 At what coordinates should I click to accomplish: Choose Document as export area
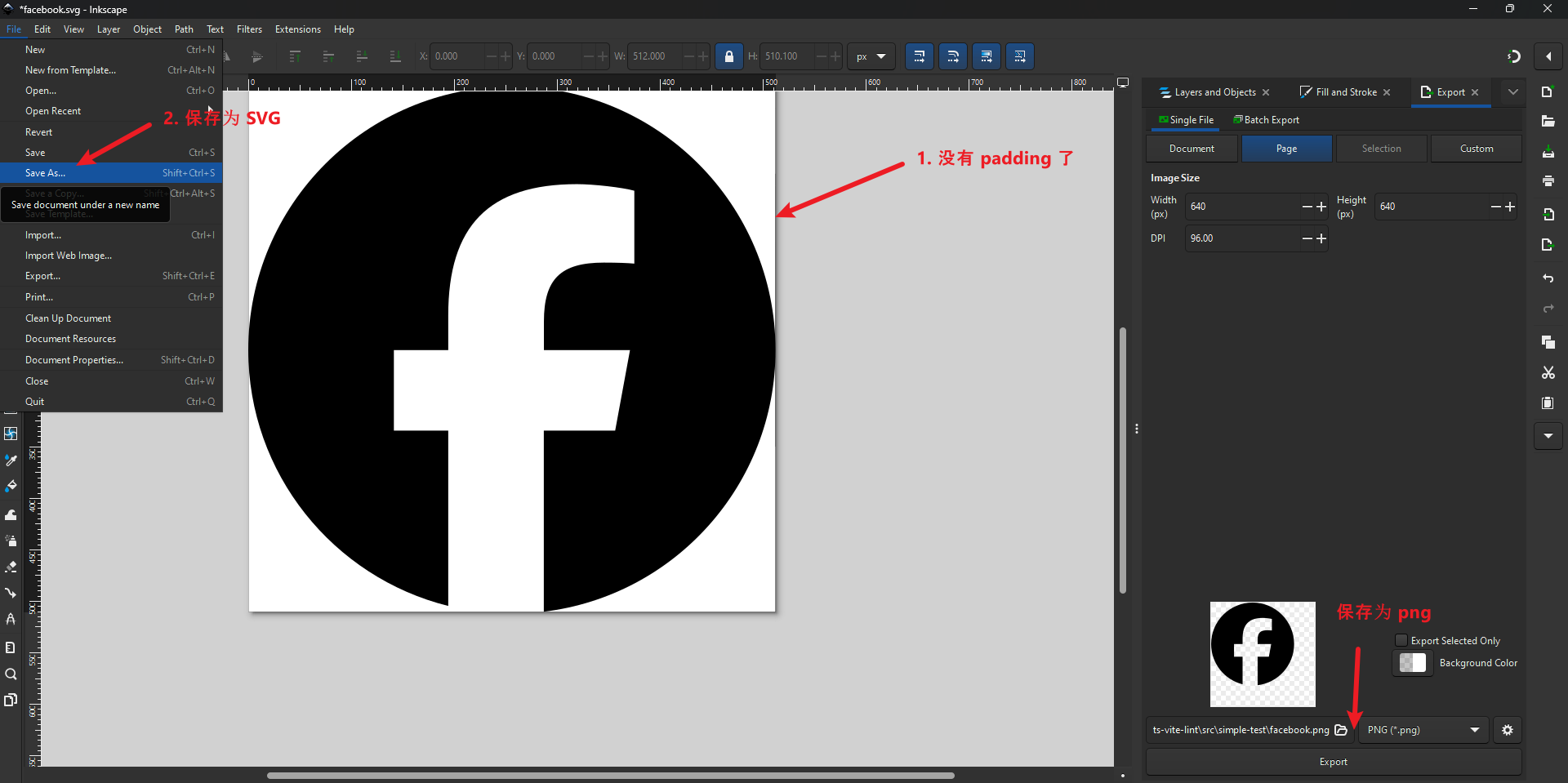[1192, 149]
